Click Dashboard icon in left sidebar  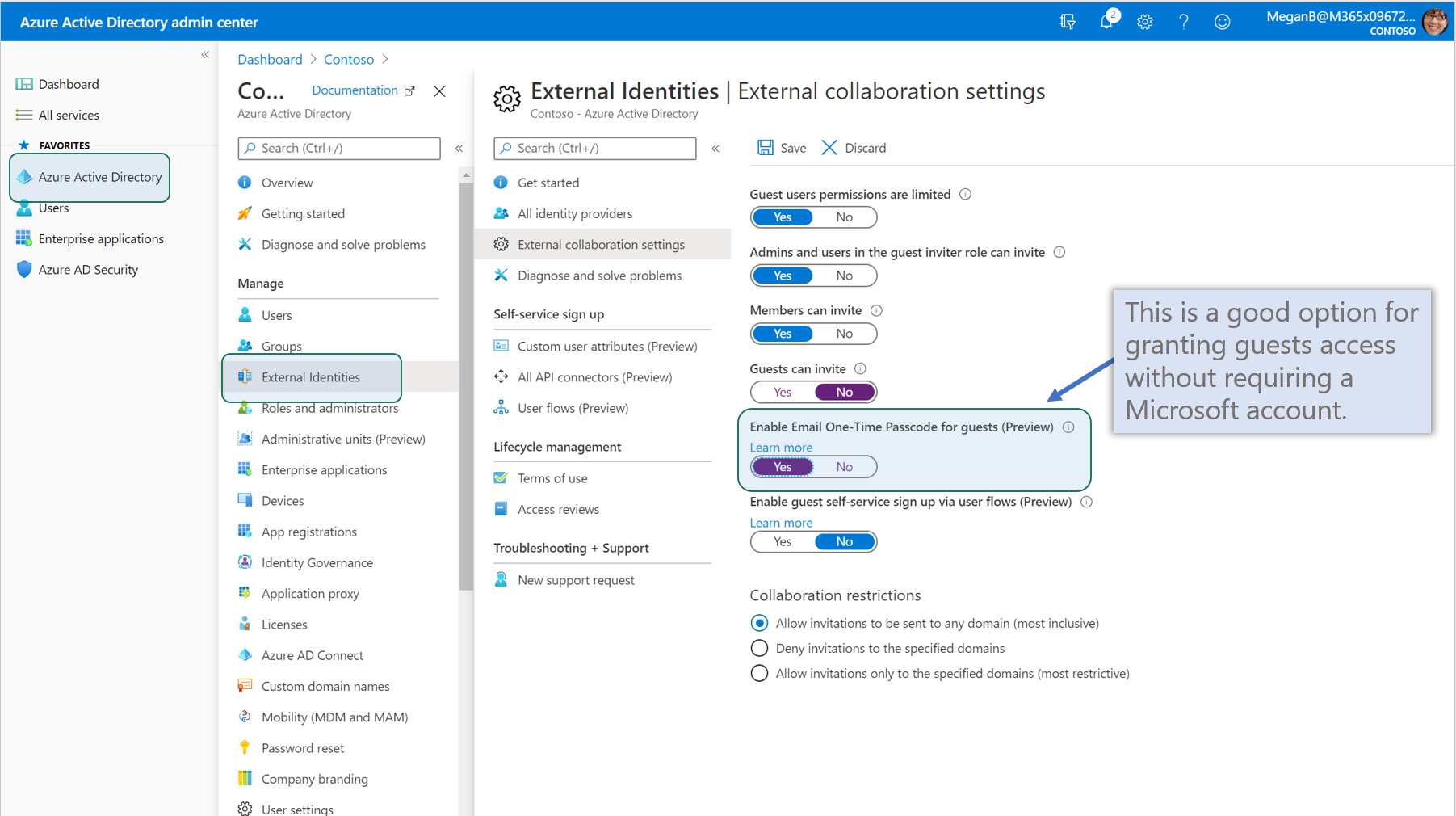coord(24,84)
